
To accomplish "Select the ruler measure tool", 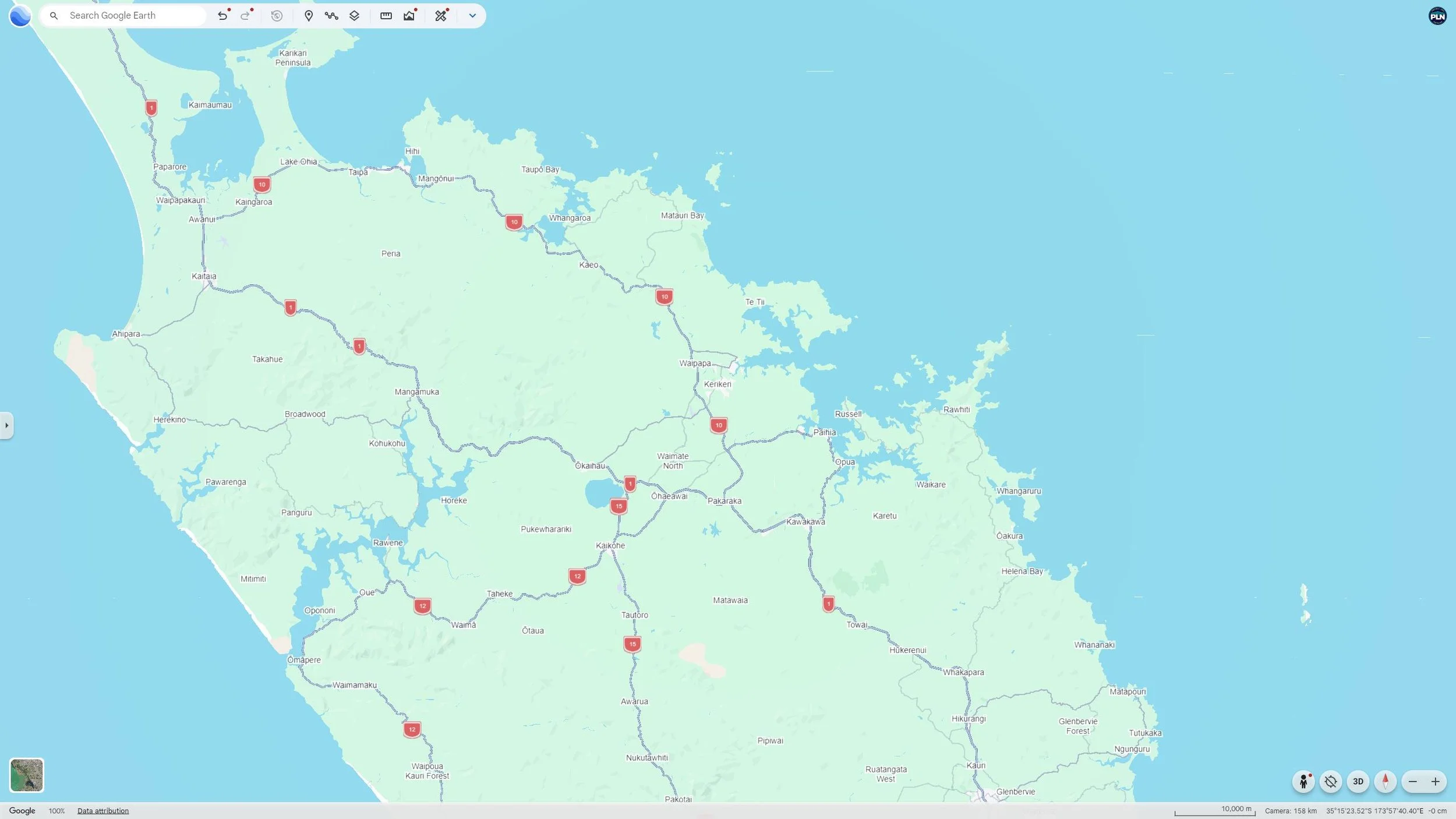I will (386, 16).
